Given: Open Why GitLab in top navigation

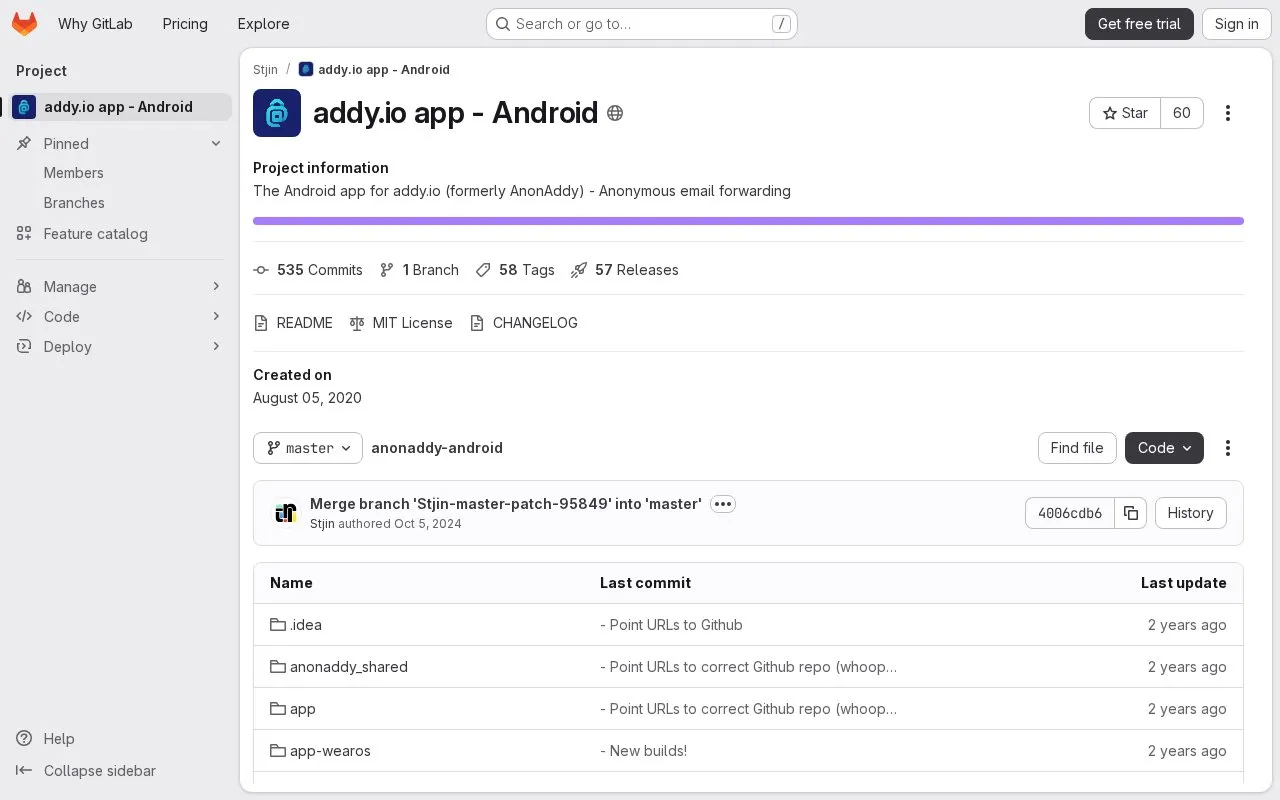Looking at the screenshot, I should (95, 24).
